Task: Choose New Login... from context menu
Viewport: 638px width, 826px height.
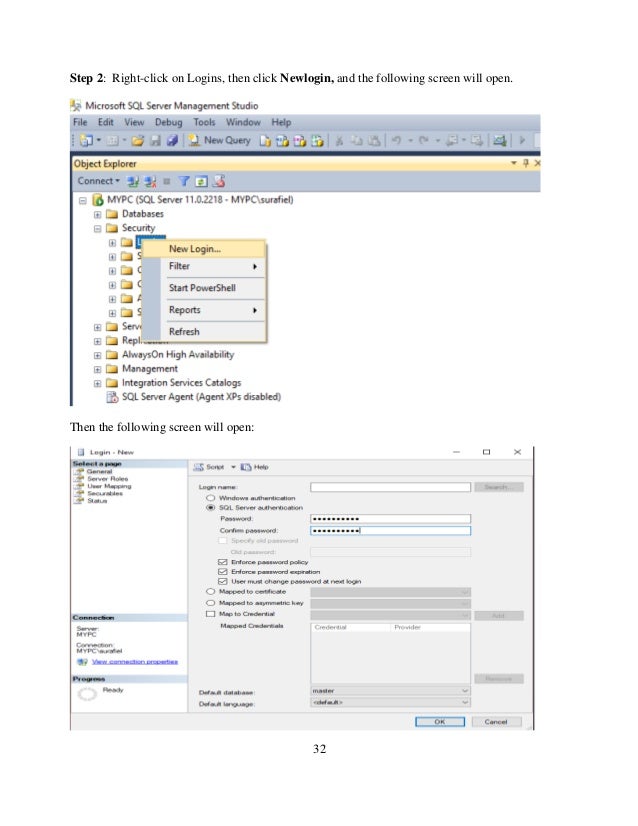Action: [x=204, y=249]
